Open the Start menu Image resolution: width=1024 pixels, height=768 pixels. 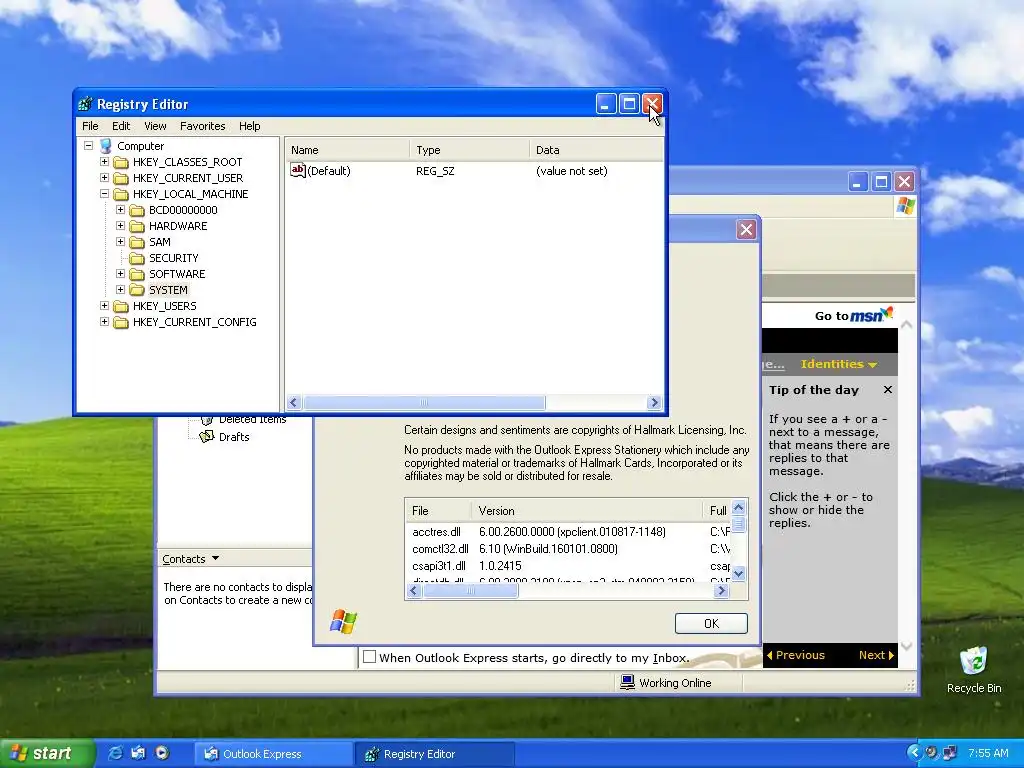tap(46, 753)
